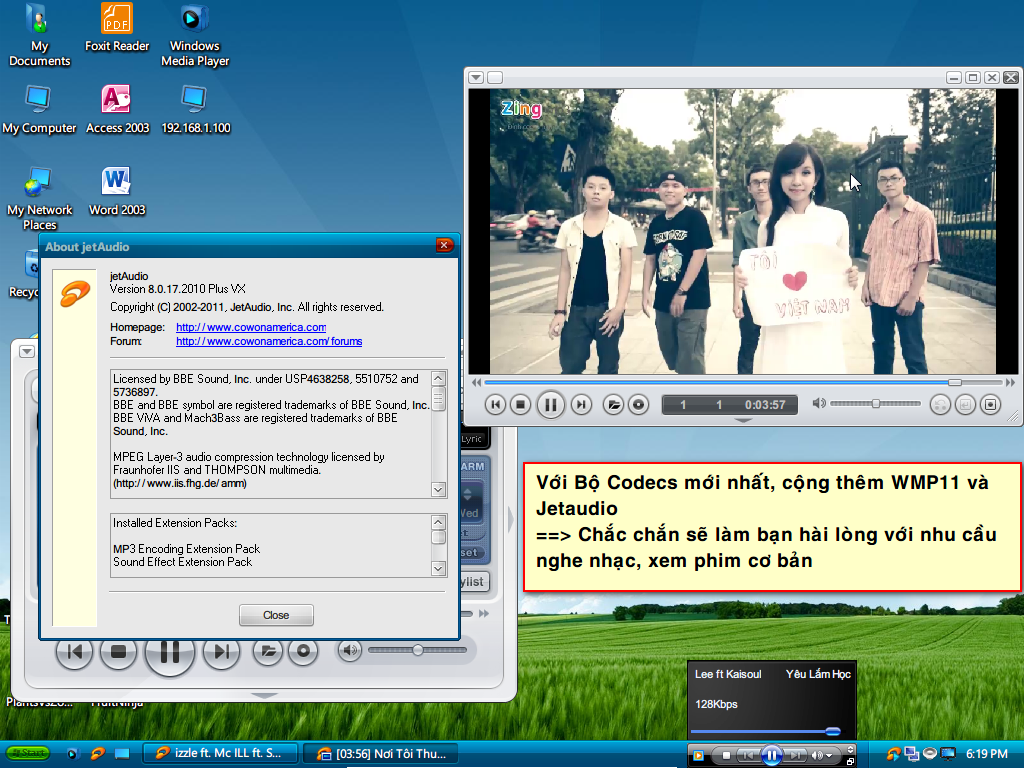The image size is (1024, 768).
Task: Stop playback in the jetAudio video window
Action: (x=520, y=405)
